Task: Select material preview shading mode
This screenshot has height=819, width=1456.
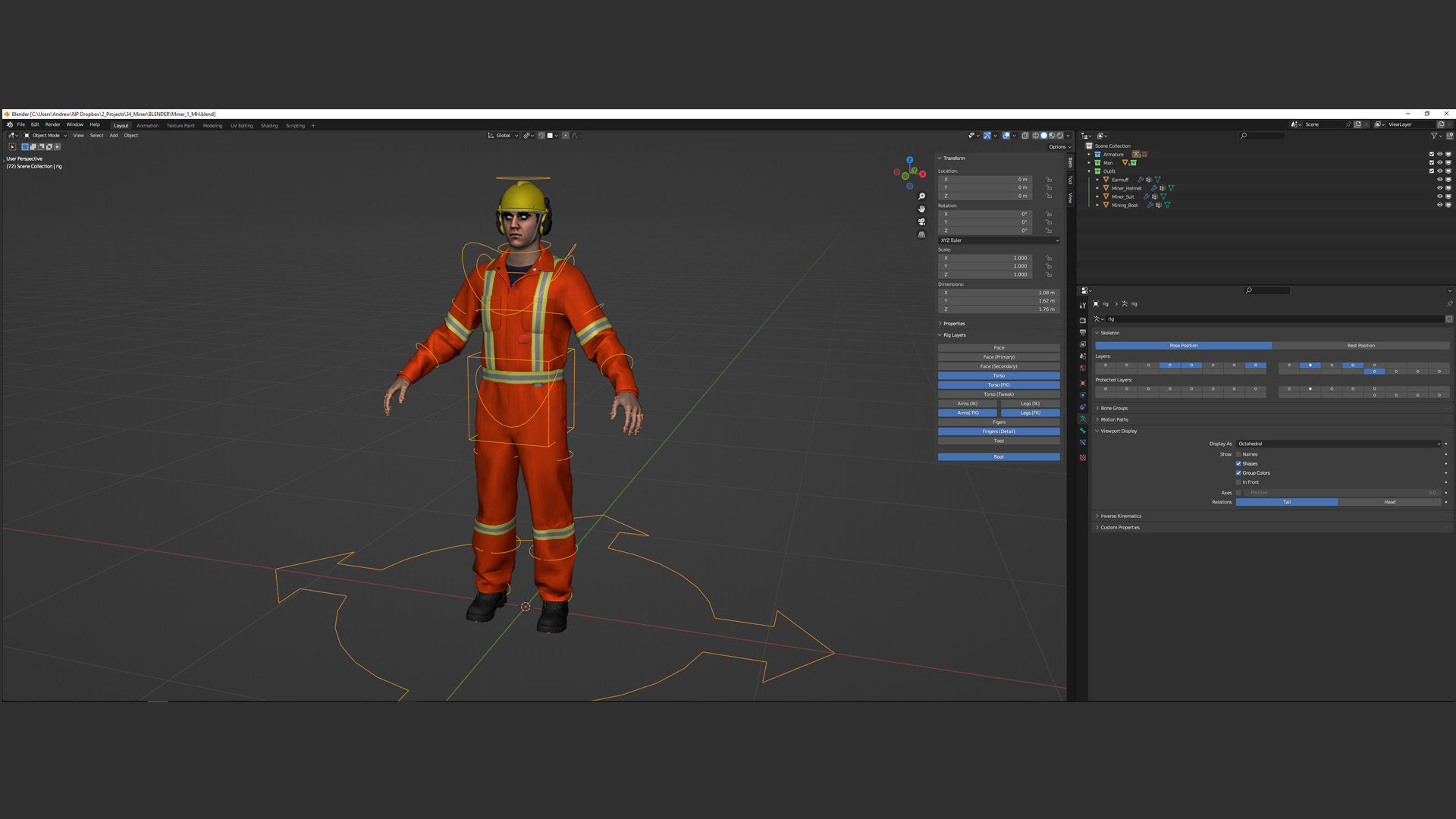Action: pos(1052,136)
